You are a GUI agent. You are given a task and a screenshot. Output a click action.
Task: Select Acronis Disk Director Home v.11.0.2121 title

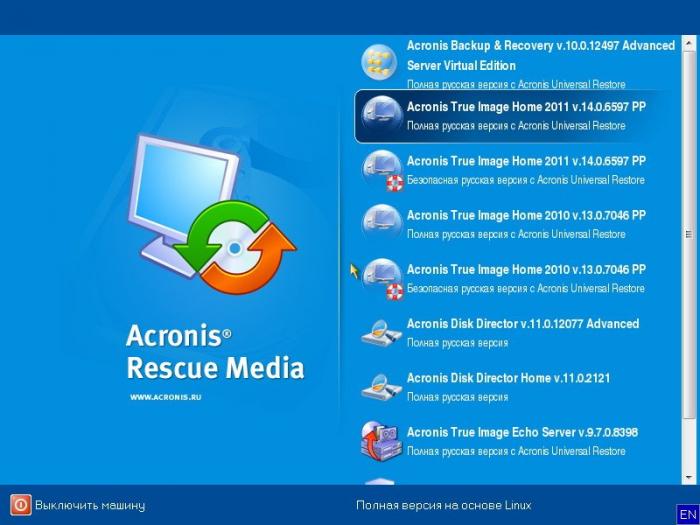pos(508,378)
